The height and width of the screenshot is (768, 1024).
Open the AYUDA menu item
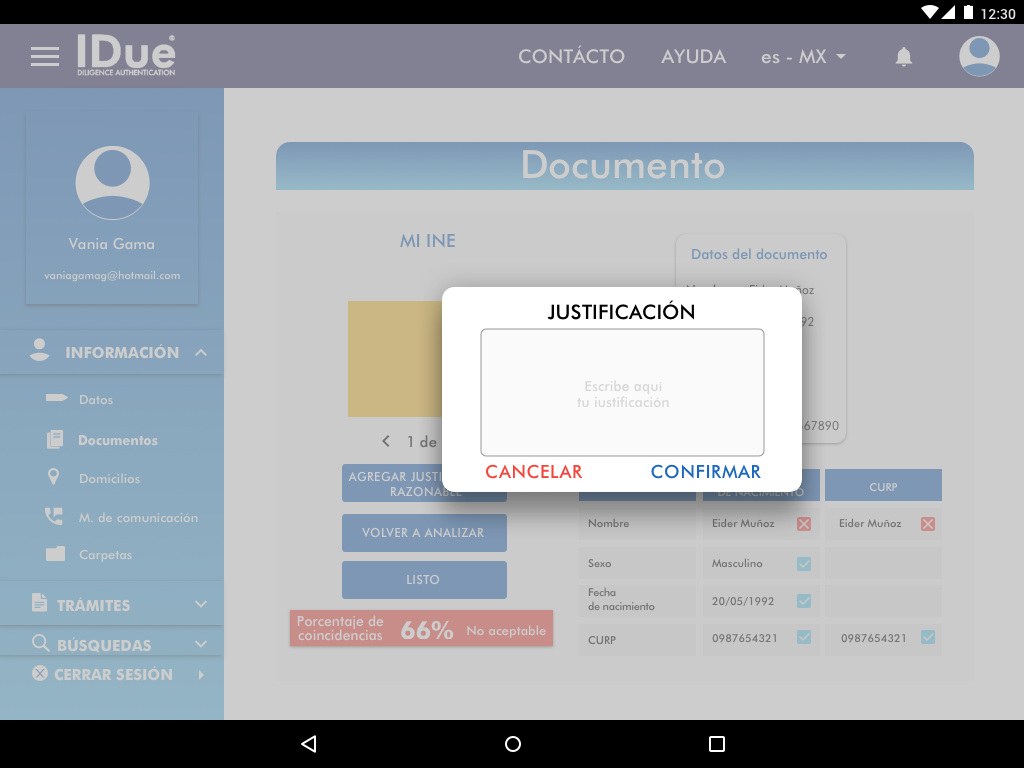[x=693, y=57]
